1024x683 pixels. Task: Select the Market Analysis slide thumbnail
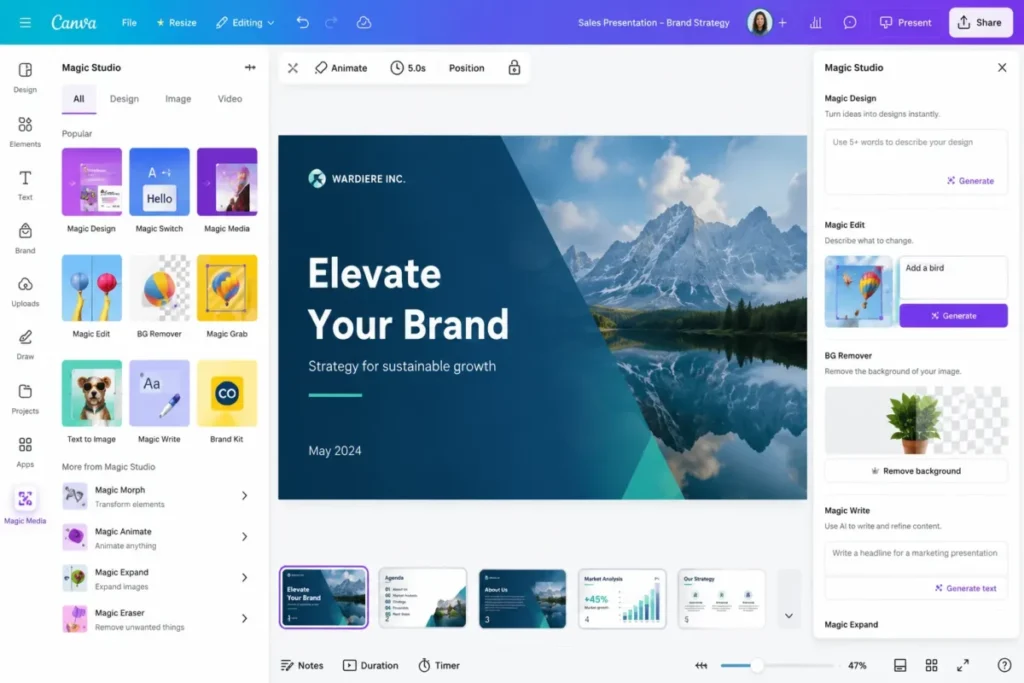click(622, 598)
